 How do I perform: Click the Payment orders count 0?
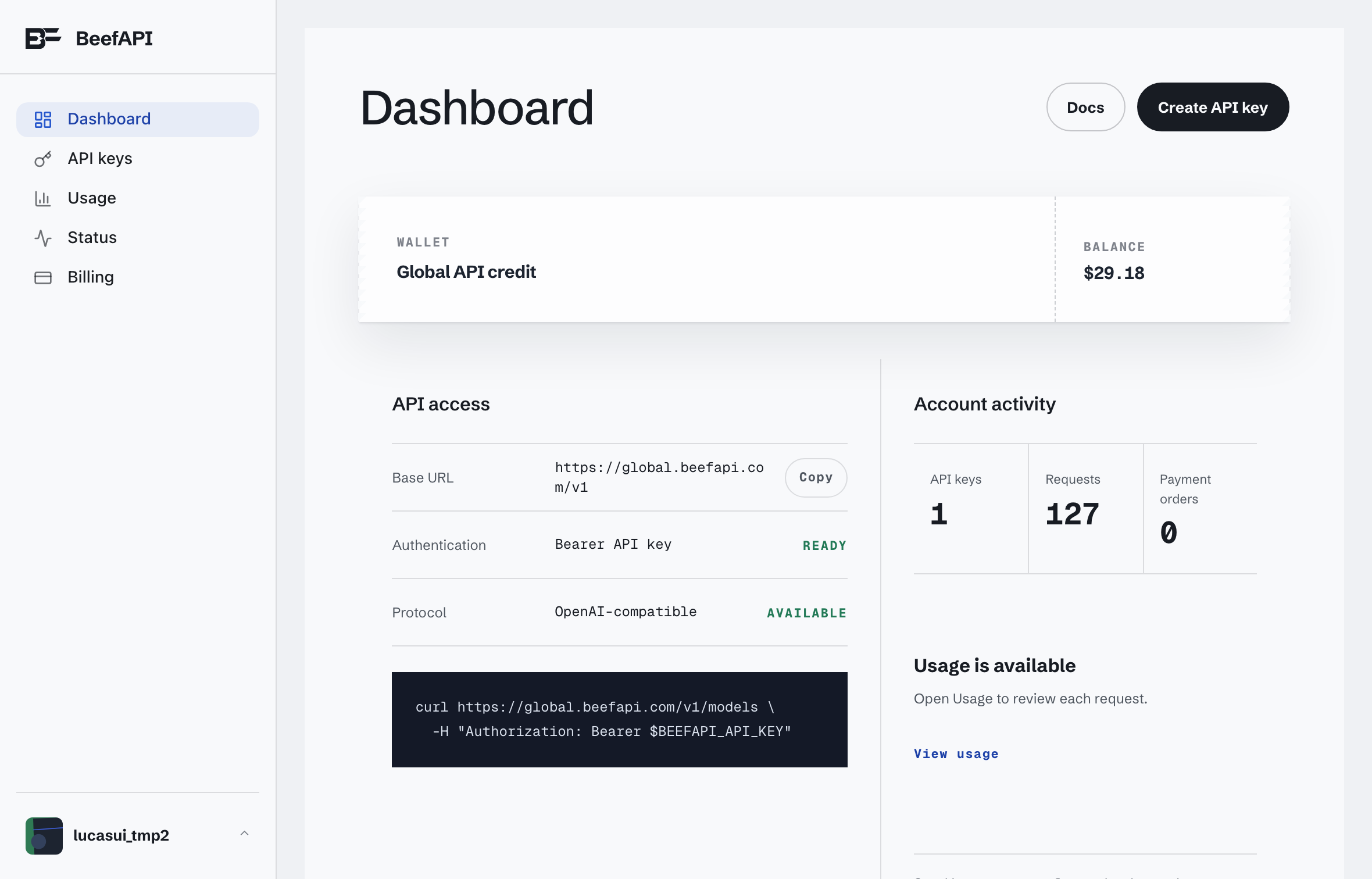click(1169, 533)
